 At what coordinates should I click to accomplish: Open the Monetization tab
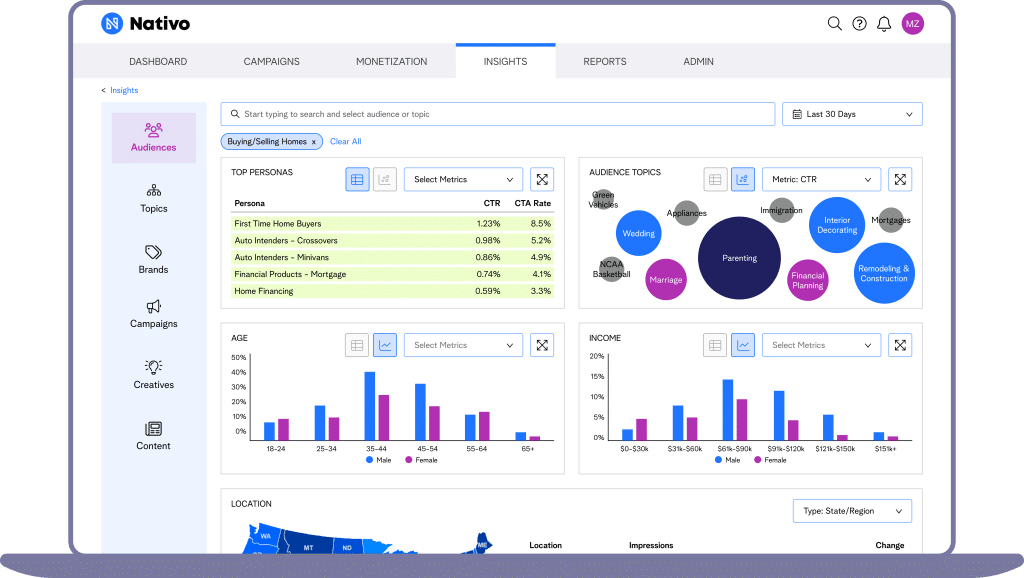point(391,61)
